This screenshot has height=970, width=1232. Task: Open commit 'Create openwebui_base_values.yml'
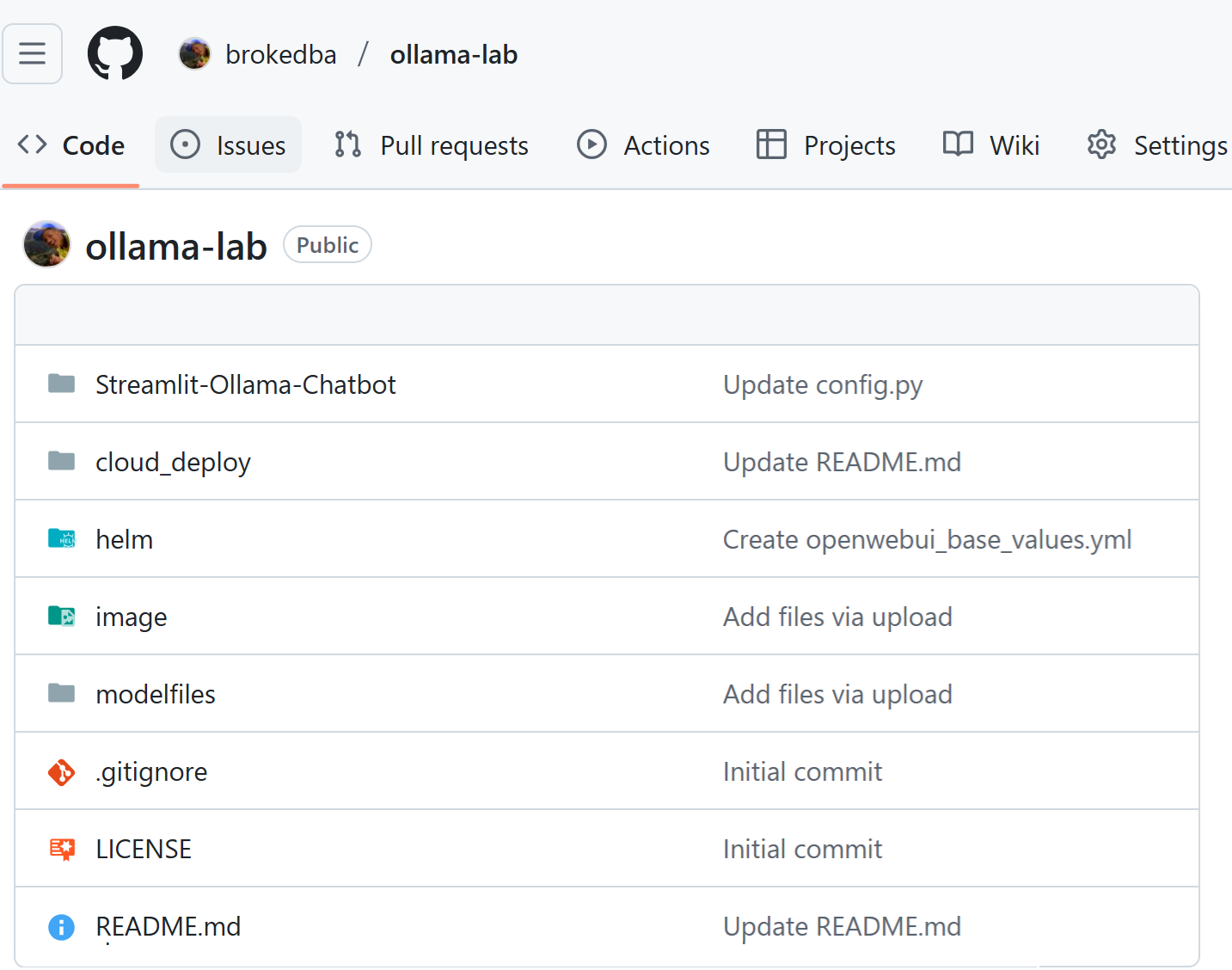pyautogui.click(x=927, y=540)
